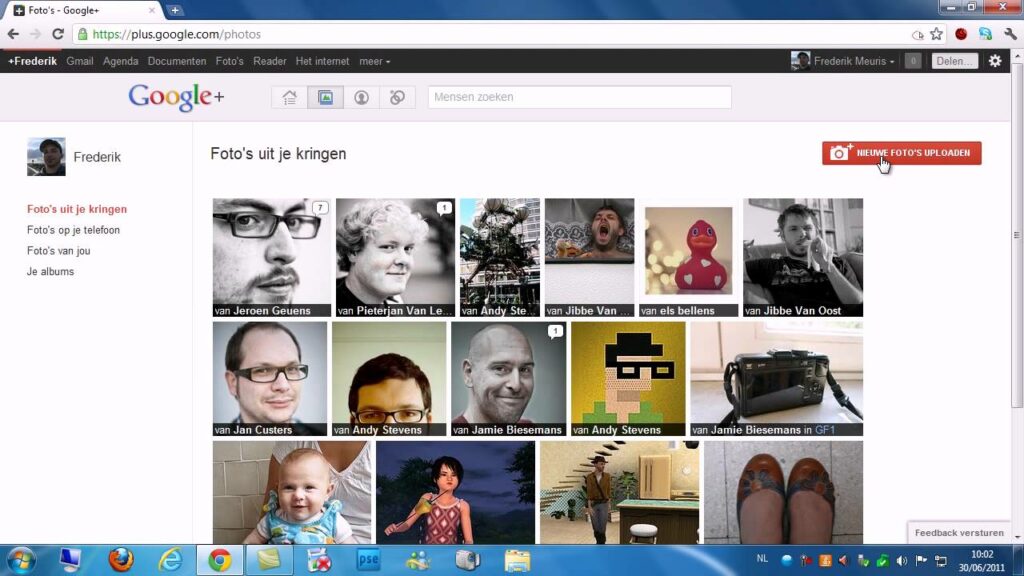Viewport: 1024px width, 576px height.
Task: Open the Google+ settings gear icon
Action: point(995,61)
